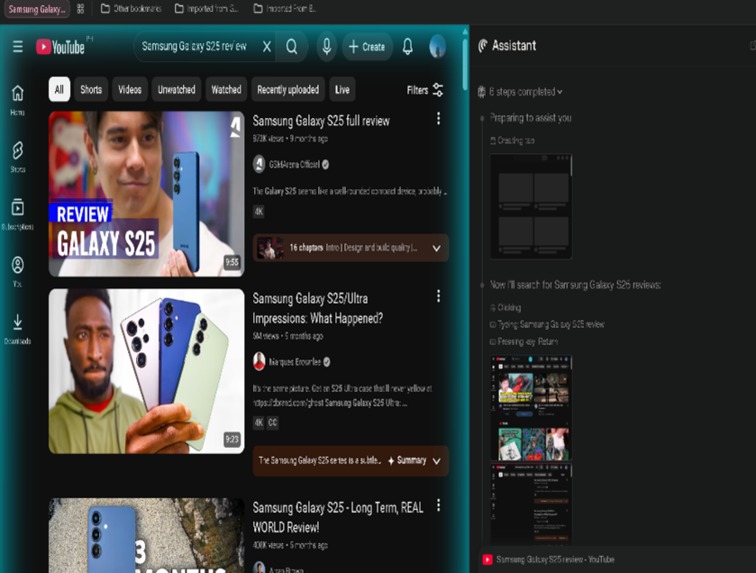Image resolution: width=756 pixels, height=573 pixels.
Task: Select the Recently uploaded filter chip
Action: click(x=288, y=89)
